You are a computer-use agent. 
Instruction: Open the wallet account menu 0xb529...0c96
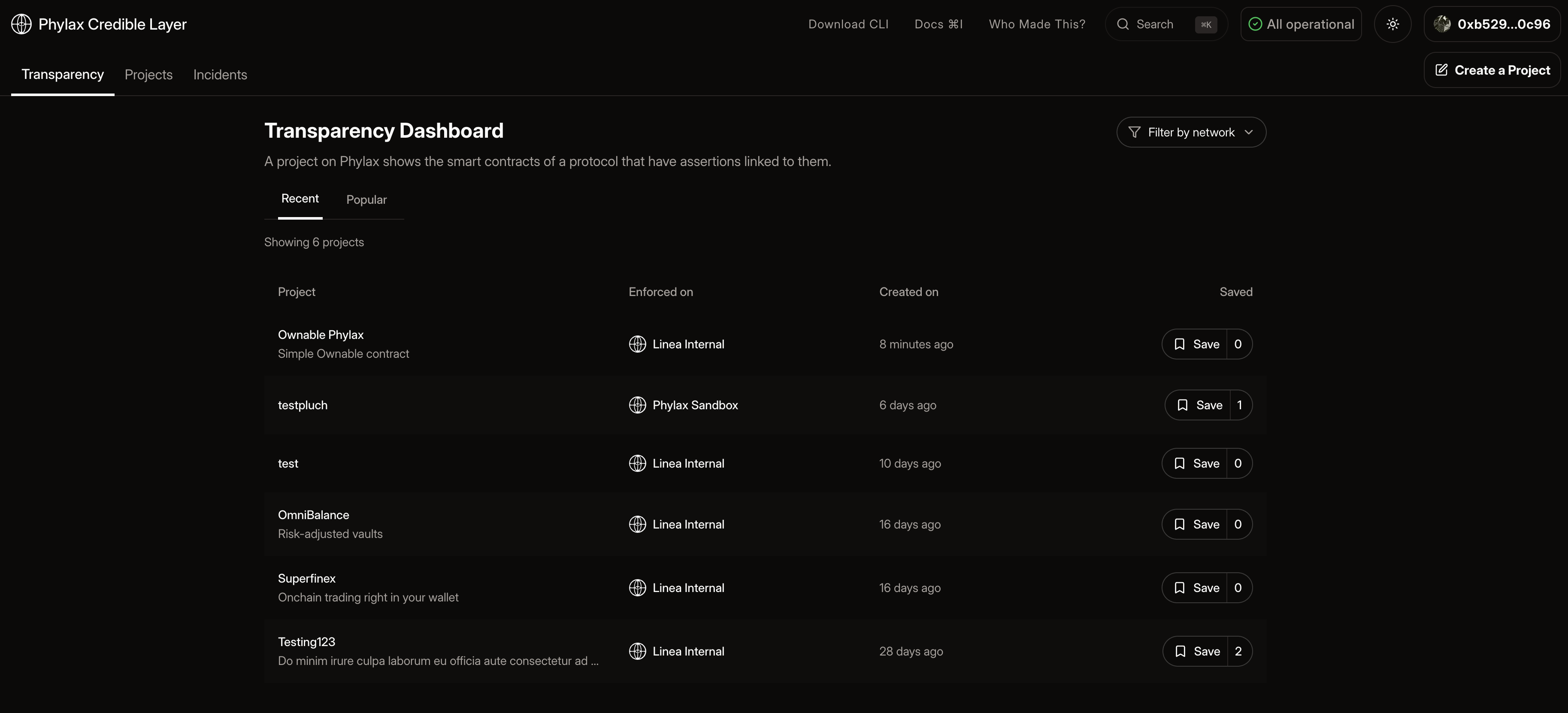coord(1503,24)
